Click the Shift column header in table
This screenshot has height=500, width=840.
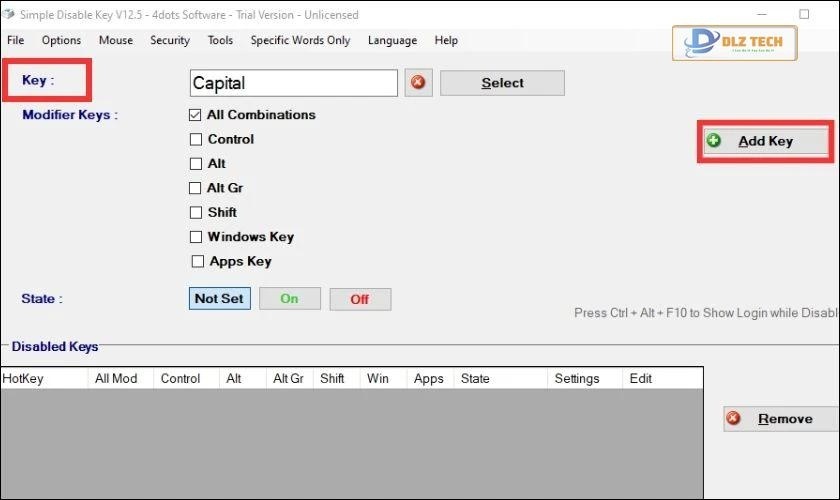click(x=336, y=378)
